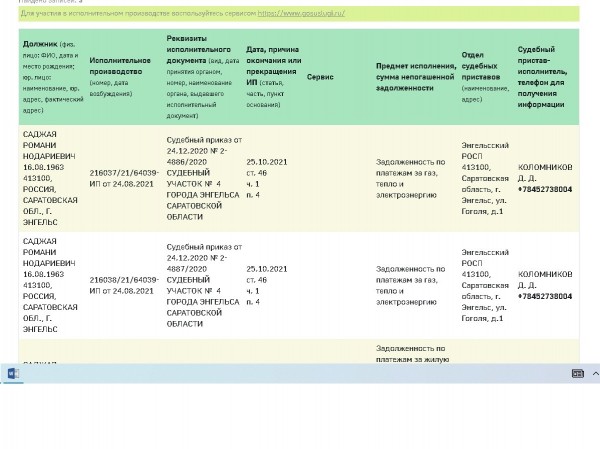The width and height of the screenshot is (600, 449).
Task: Click court order 2-4886/2020 cell
Action: 203,178
